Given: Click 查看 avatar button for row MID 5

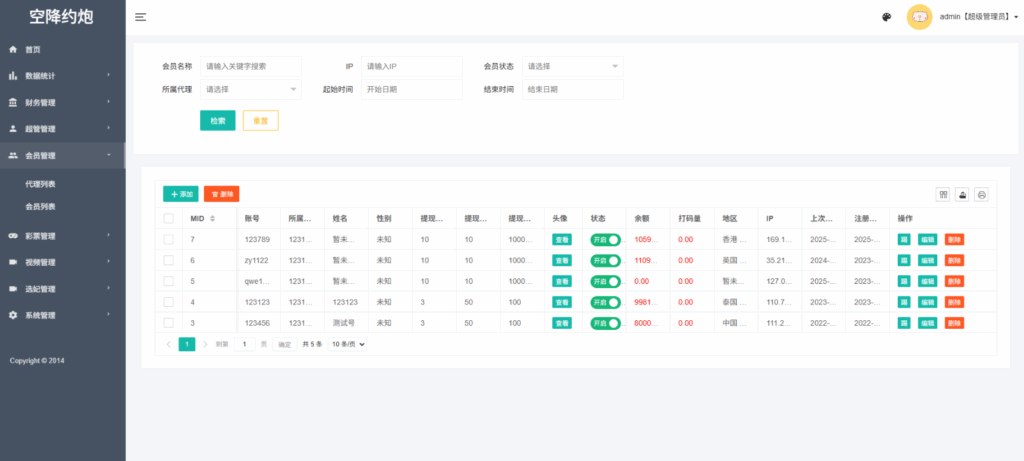Looking at the screenshot, I should coord(562,281).
